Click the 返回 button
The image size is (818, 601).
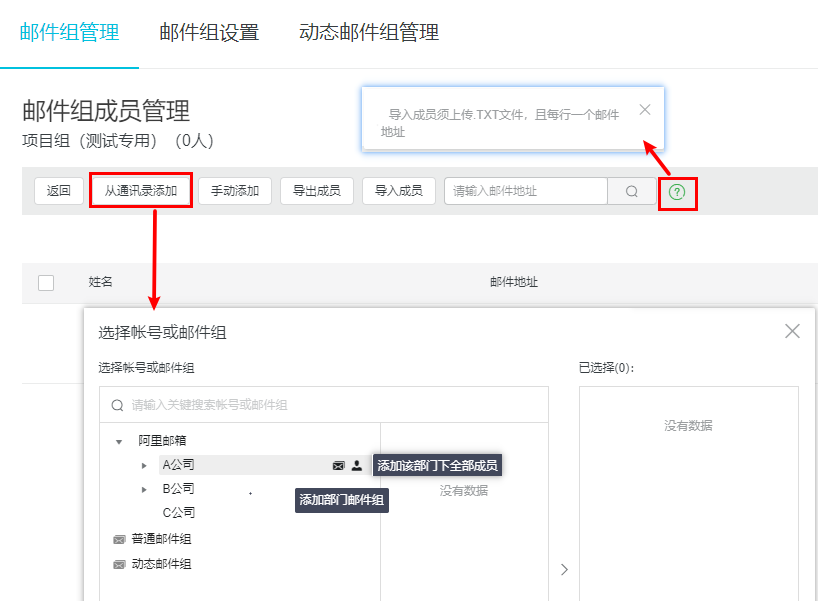point(59,191)
